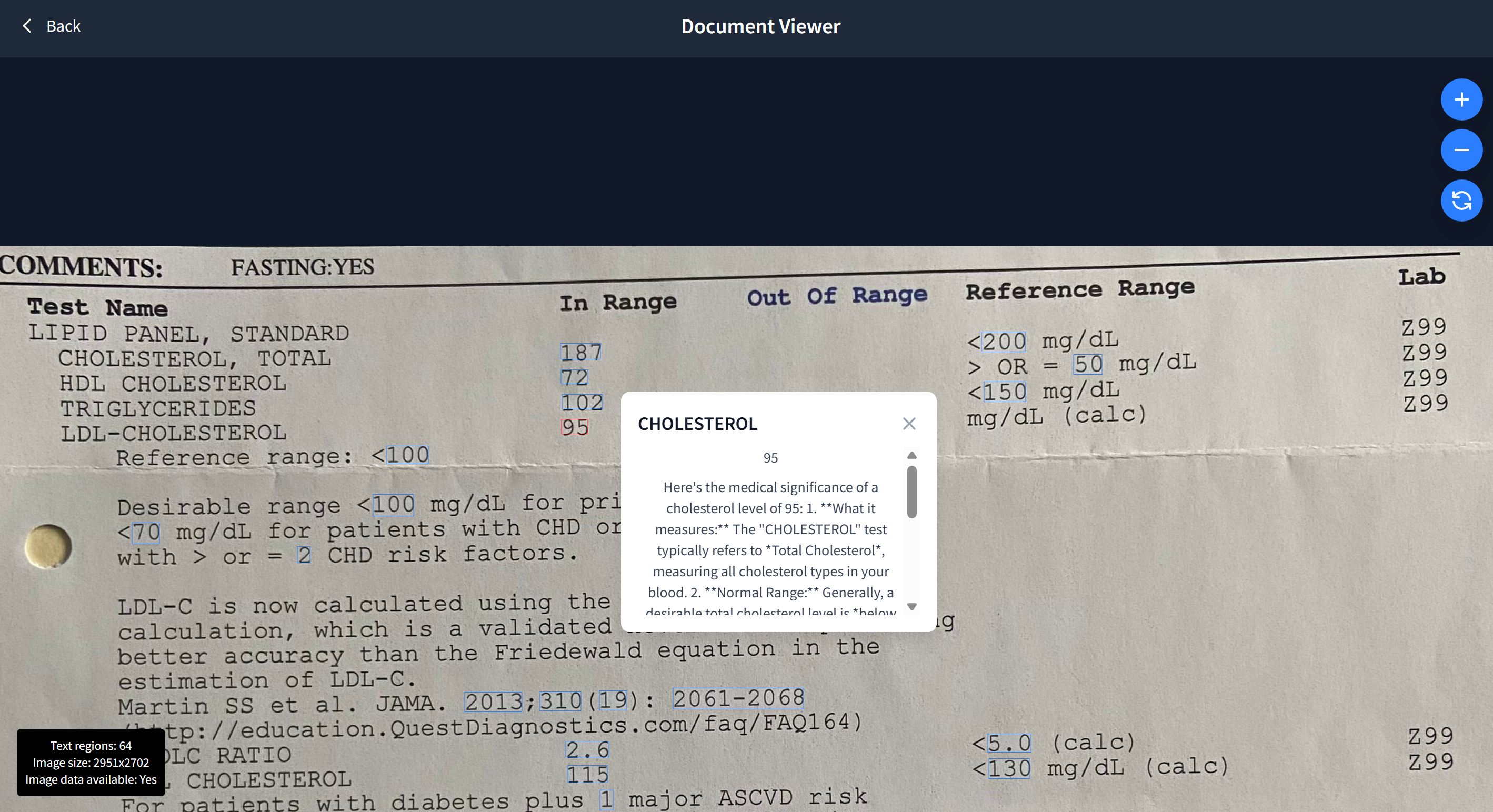Select the red highlighted 95 LDL value

574,427
